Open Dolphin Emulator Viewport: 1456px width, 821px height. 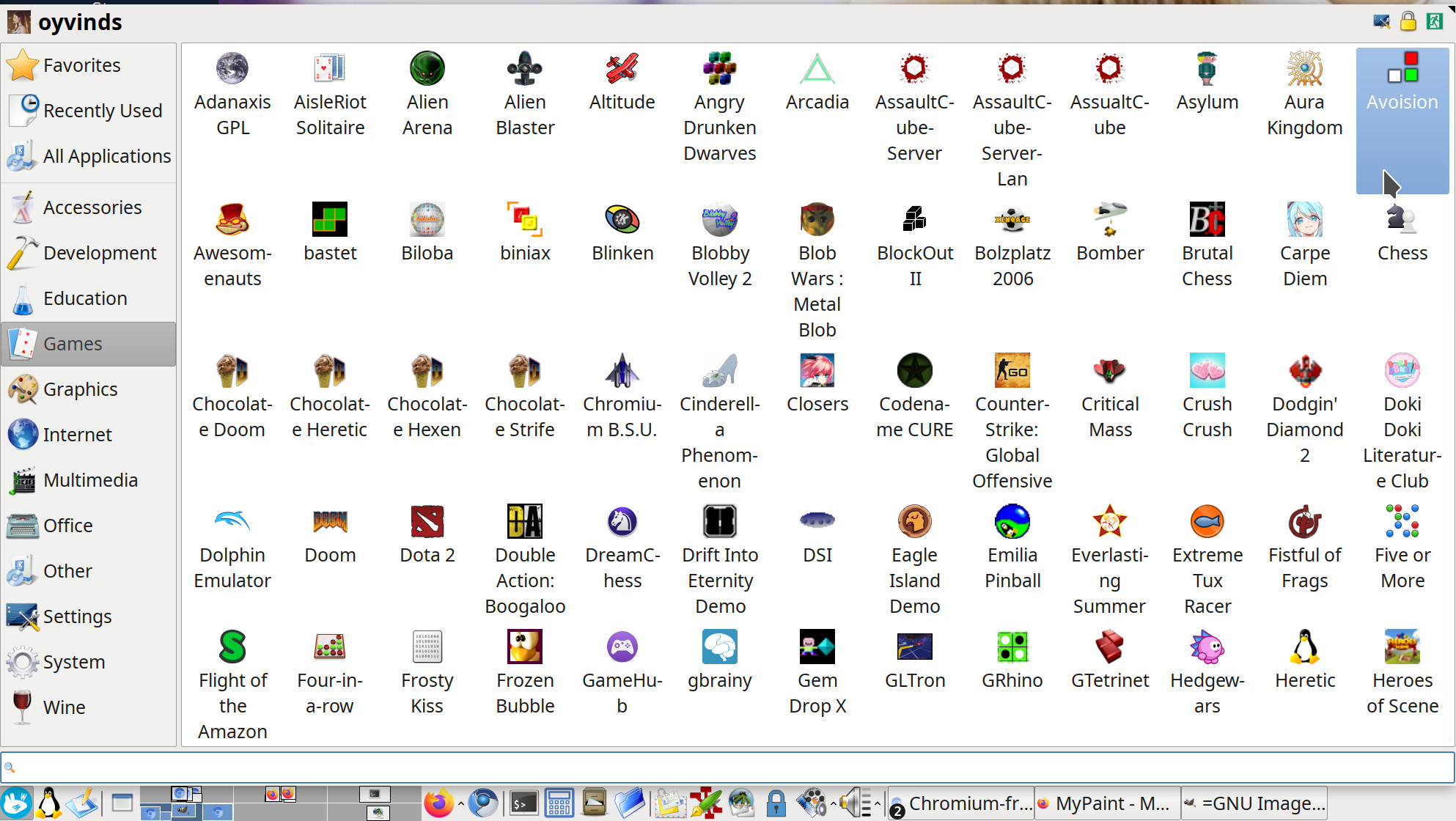232,548
